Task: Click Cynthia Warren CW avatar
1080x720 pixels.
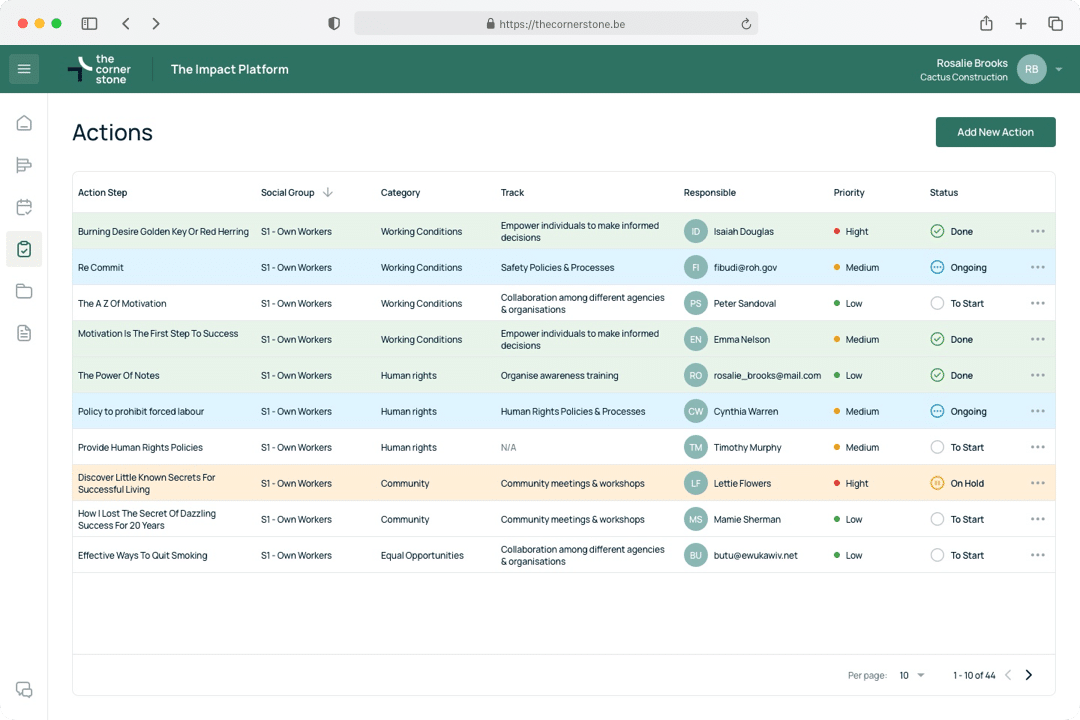Action: [x=696, y=411]
